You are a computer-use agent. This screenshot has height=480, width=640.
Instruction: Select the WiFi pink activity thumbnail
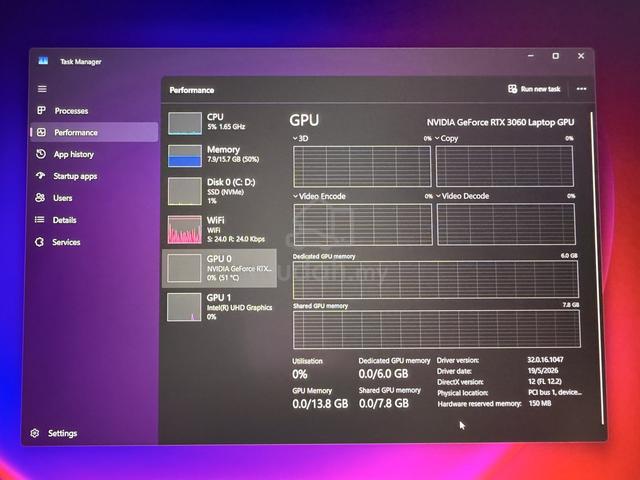click(x=185, y=229)
